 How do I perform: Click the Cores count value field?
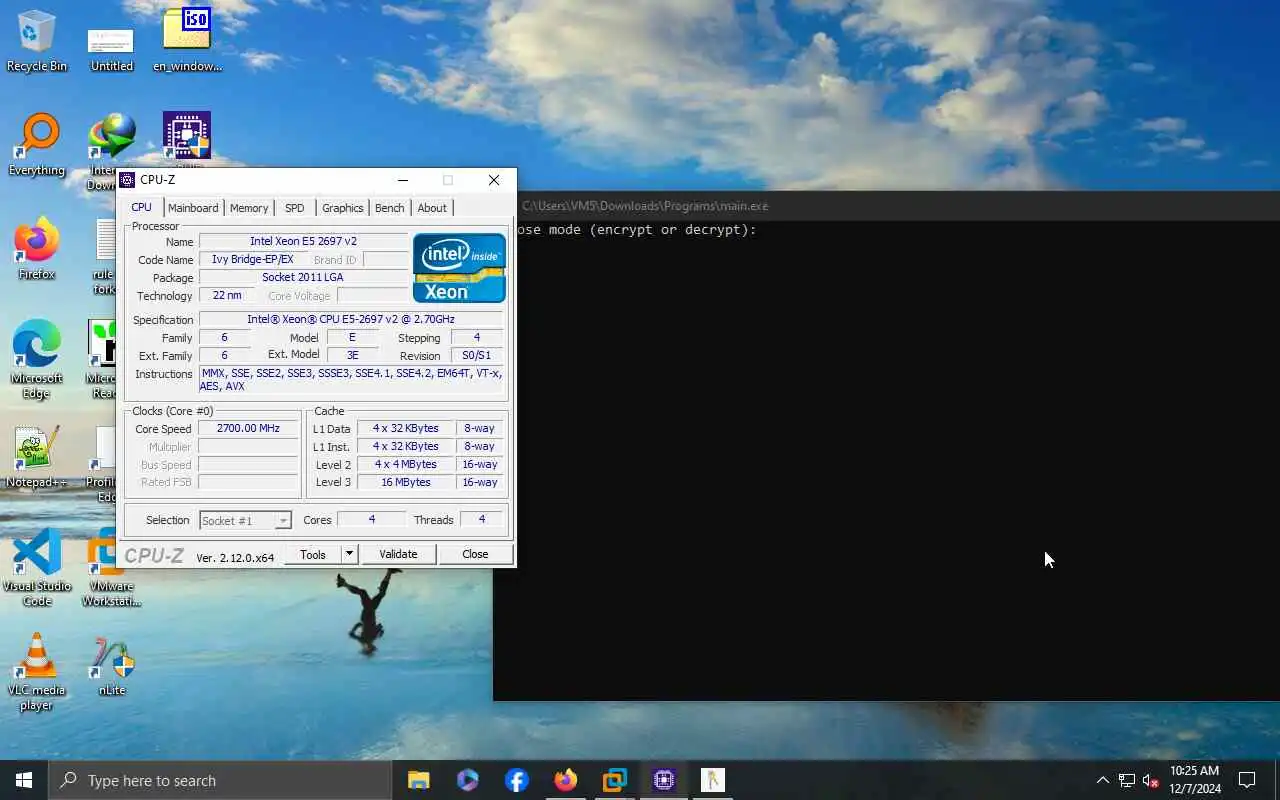[371, 519]
